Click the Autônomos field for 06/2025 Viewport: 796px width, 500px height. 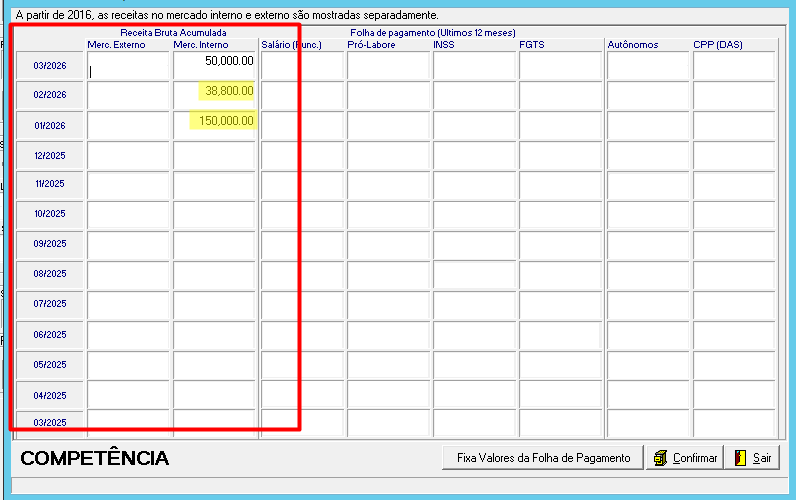pyautogui.click(x=648, y=335)
